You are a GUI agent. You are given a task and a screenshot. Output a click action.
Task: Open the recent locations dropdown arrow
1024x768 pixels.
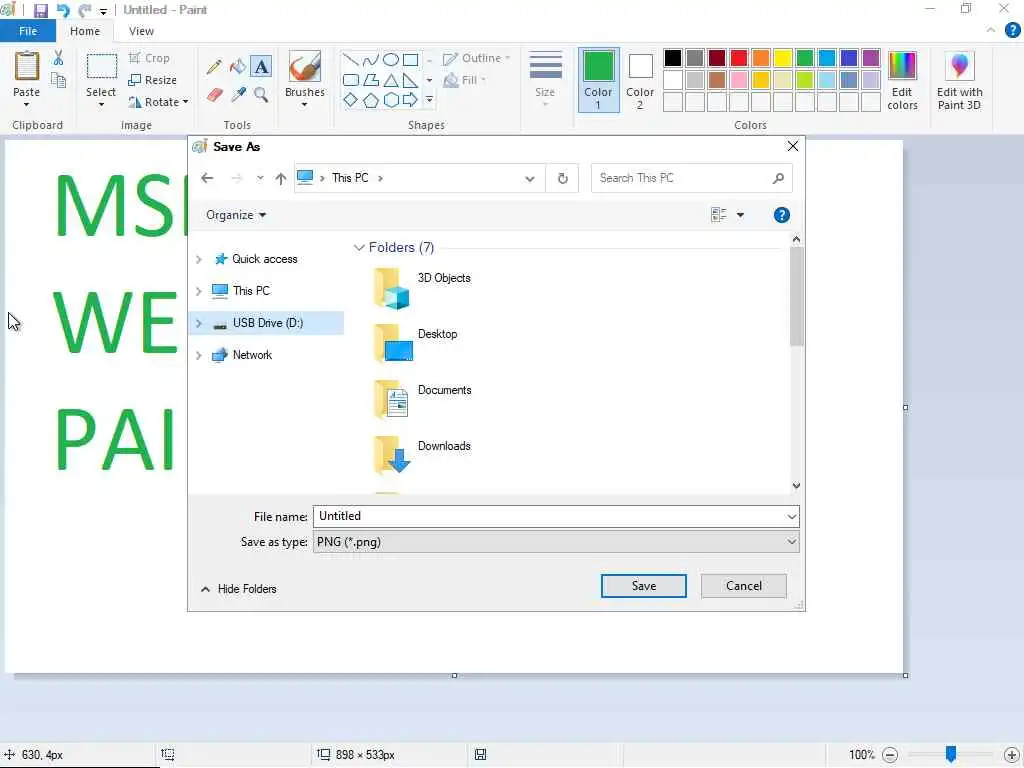tap(260, 178)
